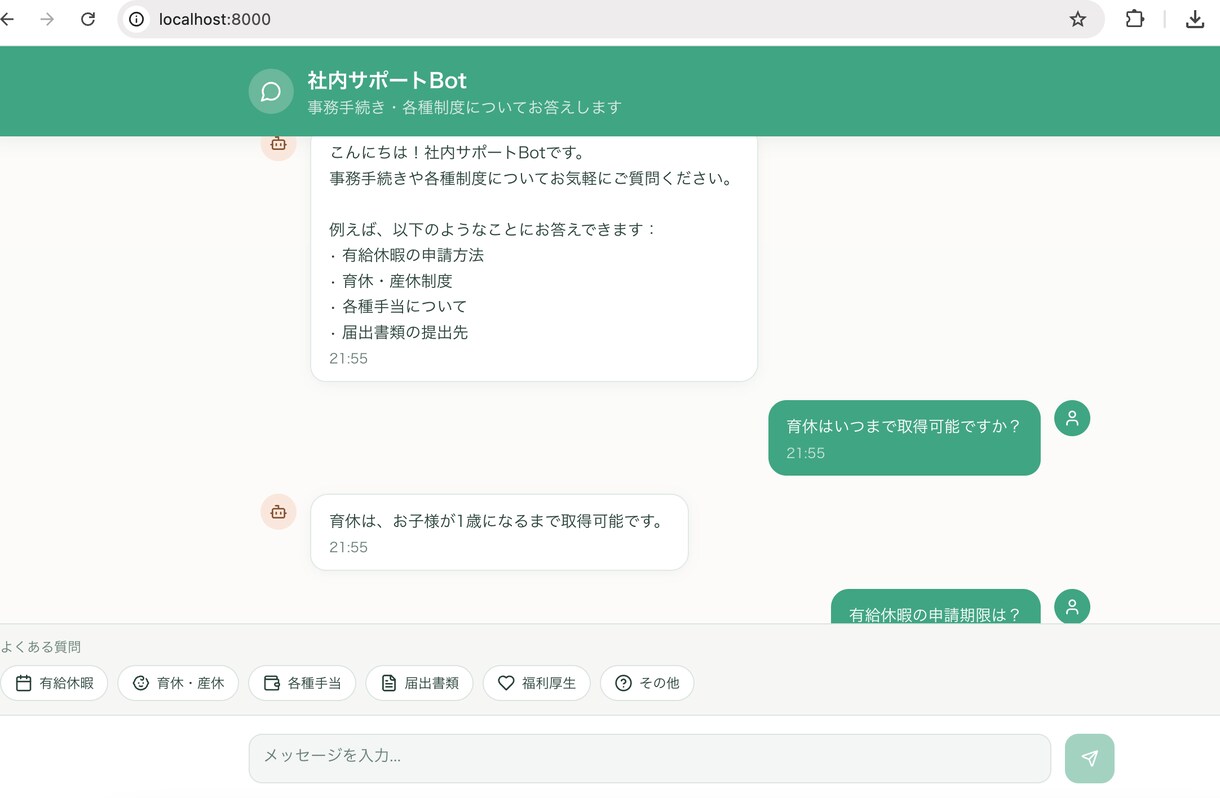Screen dimensions: 1220x798
Task: Click the ・届出書類の提出先 list line
Action: pos(398,333)
